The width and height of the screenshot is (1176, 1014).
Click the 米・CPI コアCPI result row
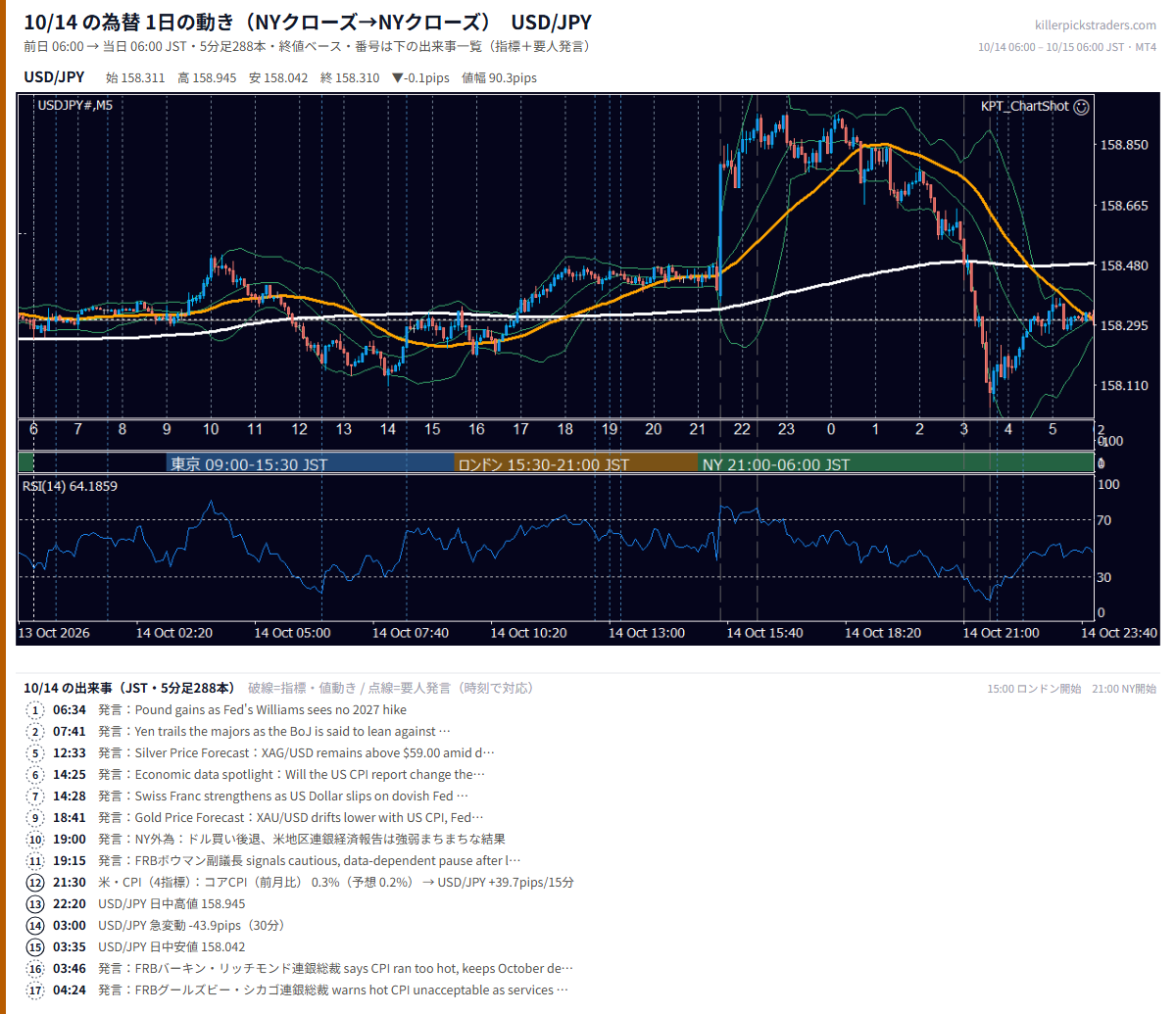click(336, 883)
